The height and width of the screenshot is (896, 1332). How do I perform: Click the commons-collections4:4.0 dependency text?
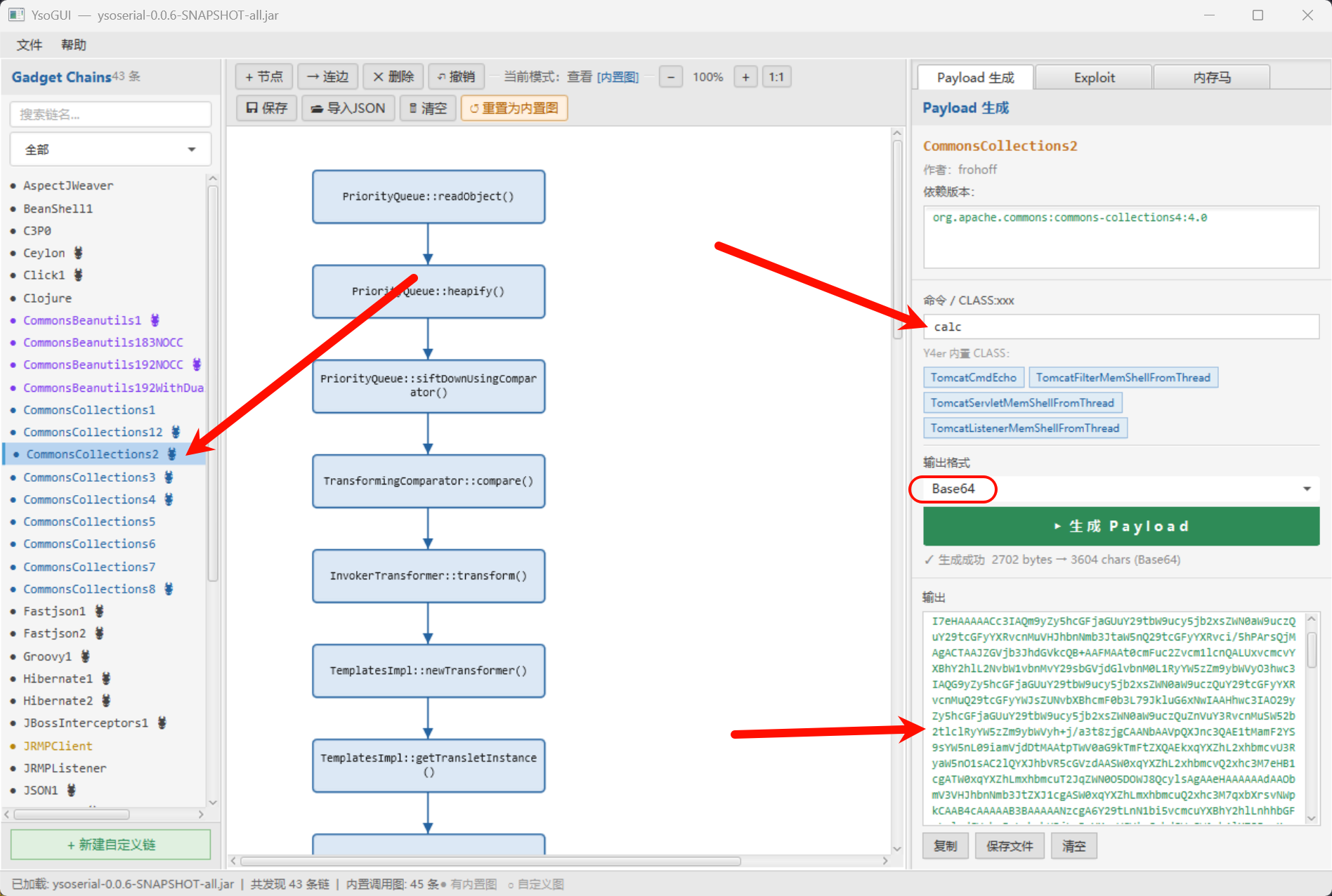point(1070,218)
